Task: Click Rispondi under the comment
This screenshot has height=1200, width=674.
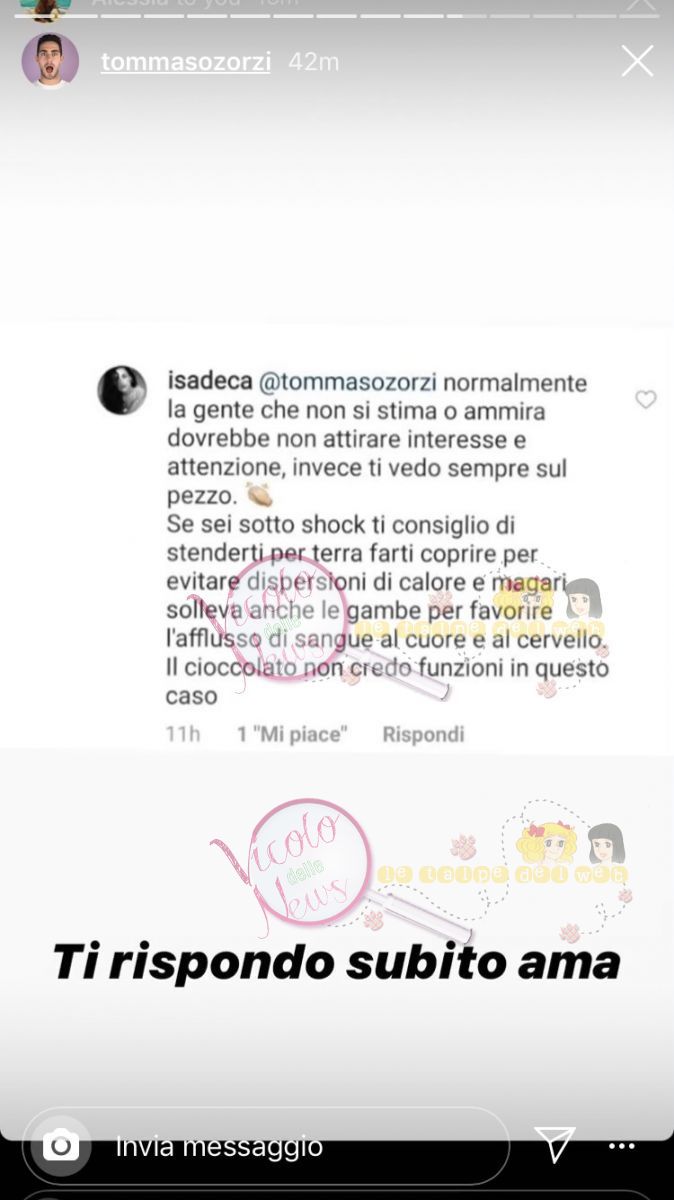Action: click(x=423, y=734)
